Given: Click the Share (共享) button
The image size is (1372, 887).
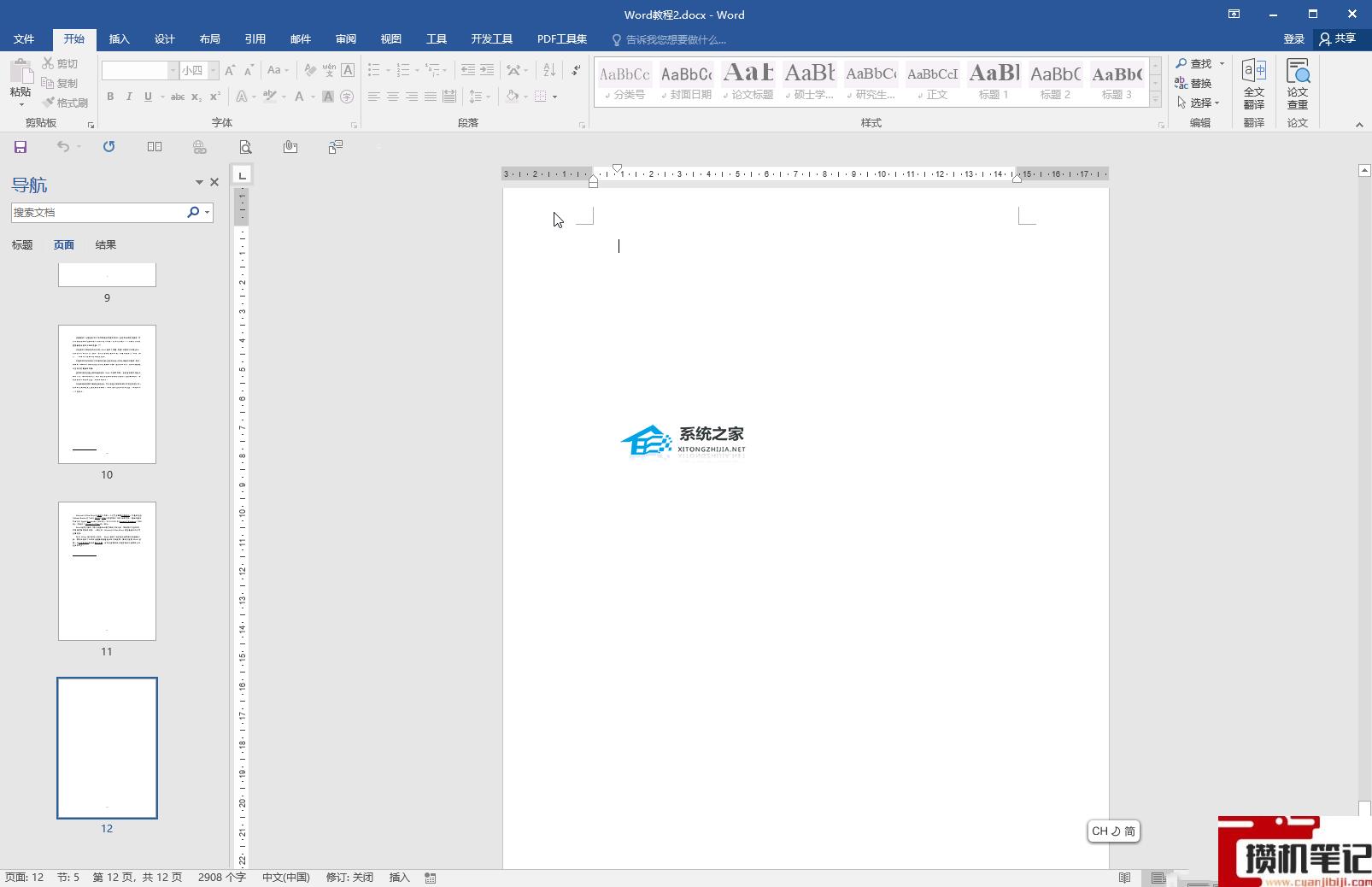Looking at the screenshot, I should 1338,39.
